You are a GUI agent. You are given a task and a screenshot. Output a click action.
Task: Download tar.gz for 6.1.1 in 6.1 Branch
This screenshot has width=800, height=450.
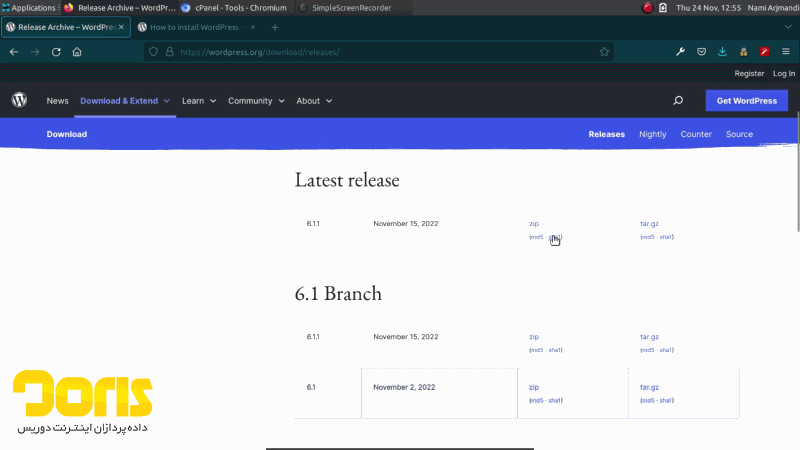[649, 337]
